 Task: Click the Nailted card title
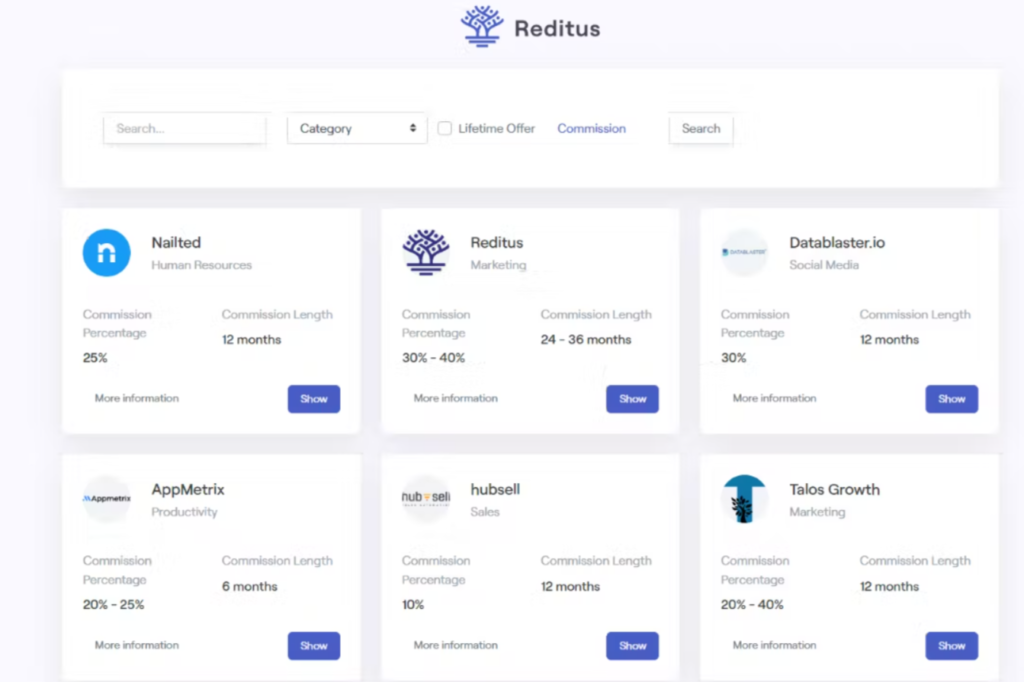176,242
